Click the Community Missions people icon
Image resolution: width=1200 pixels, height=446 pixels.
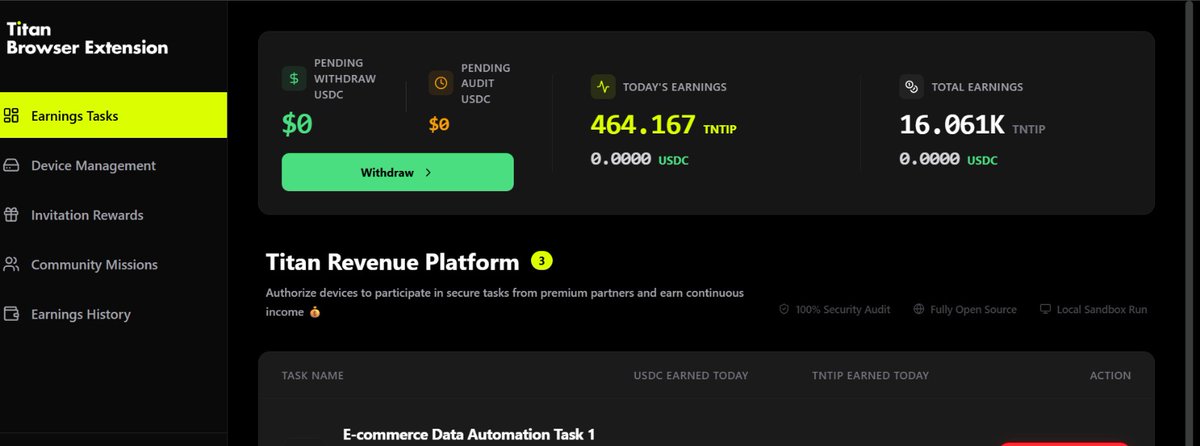(12, 265)
